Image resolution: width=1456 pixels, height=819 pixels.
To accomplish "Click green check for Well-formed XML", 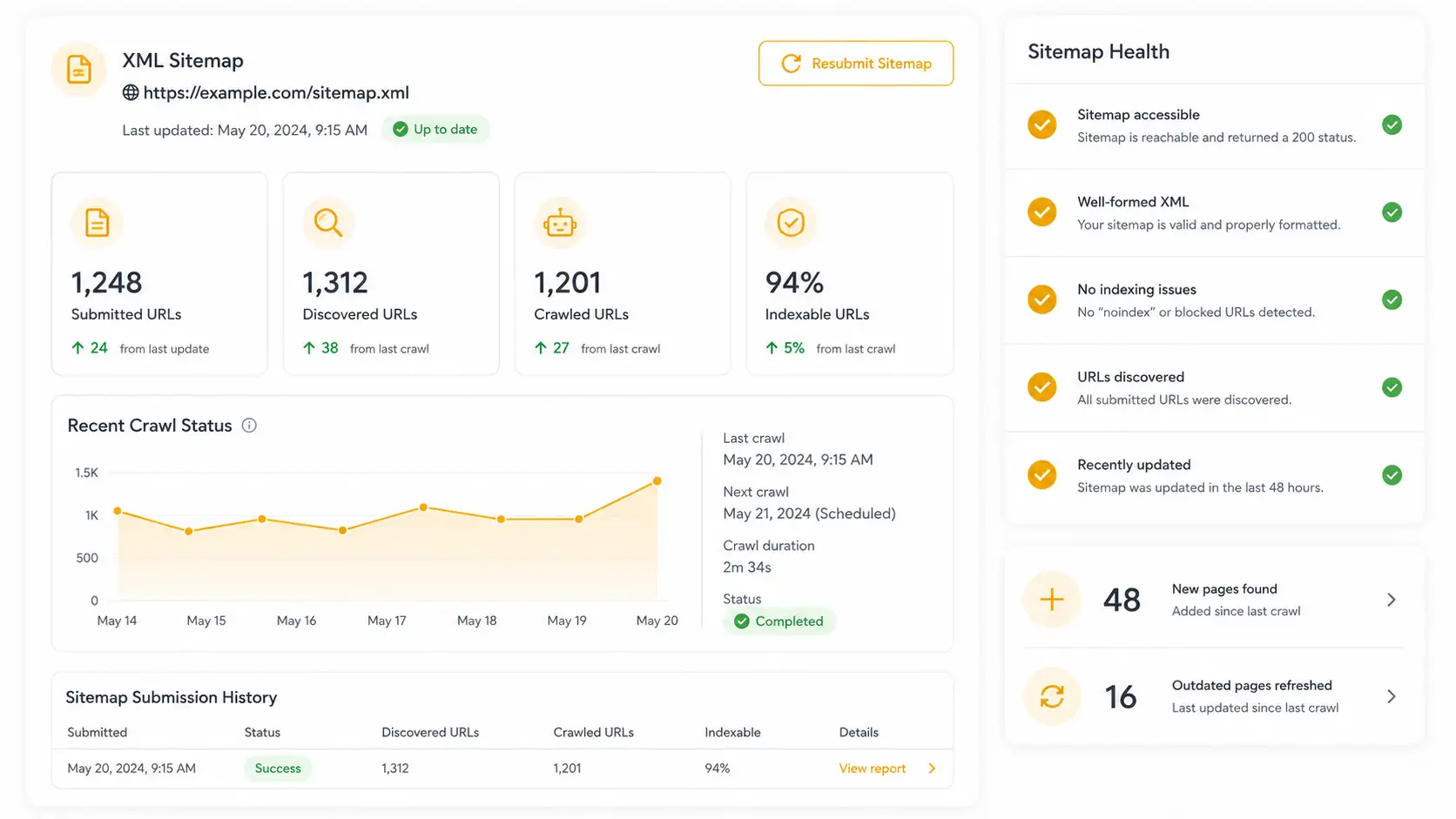I will 1392,212.
